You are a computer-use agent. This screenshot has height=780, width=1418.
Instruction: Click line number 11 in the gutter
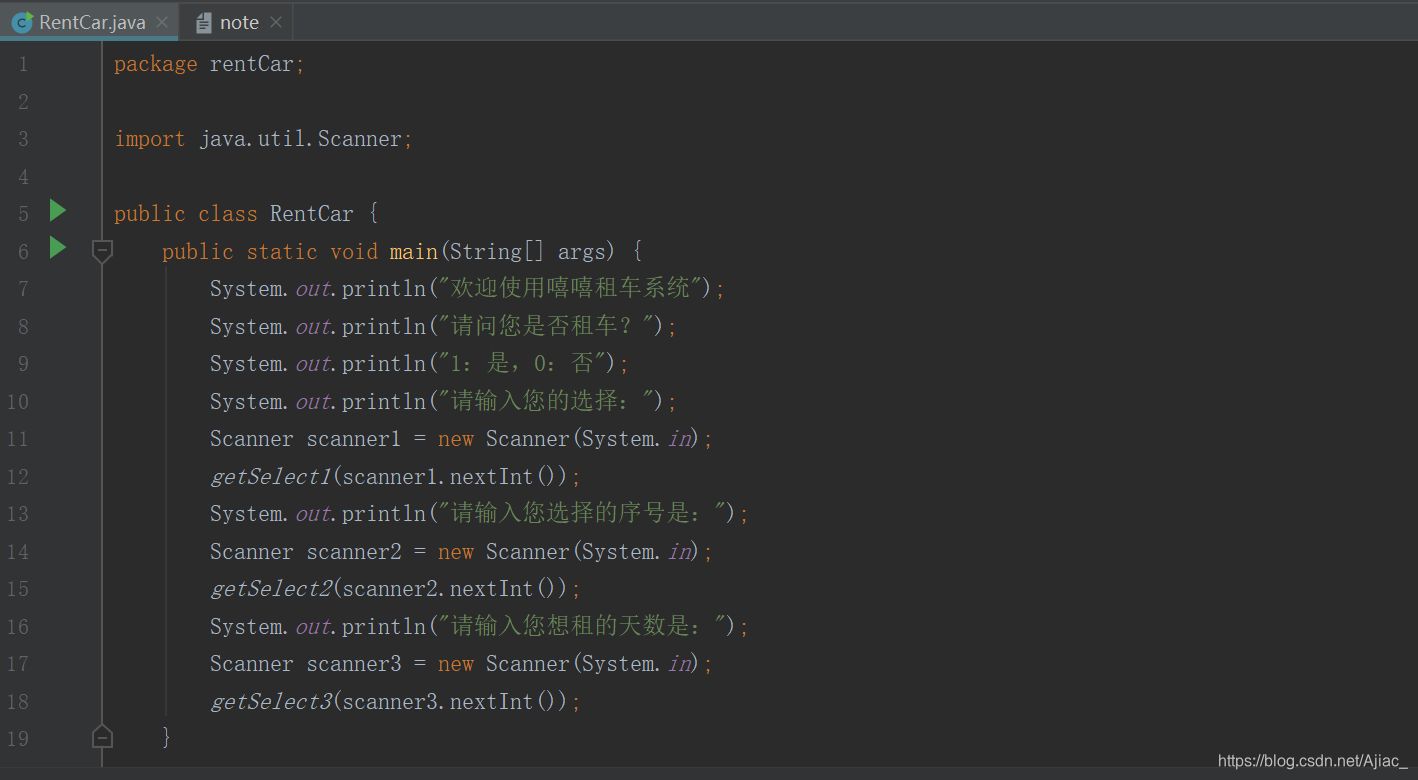(18, 439)
